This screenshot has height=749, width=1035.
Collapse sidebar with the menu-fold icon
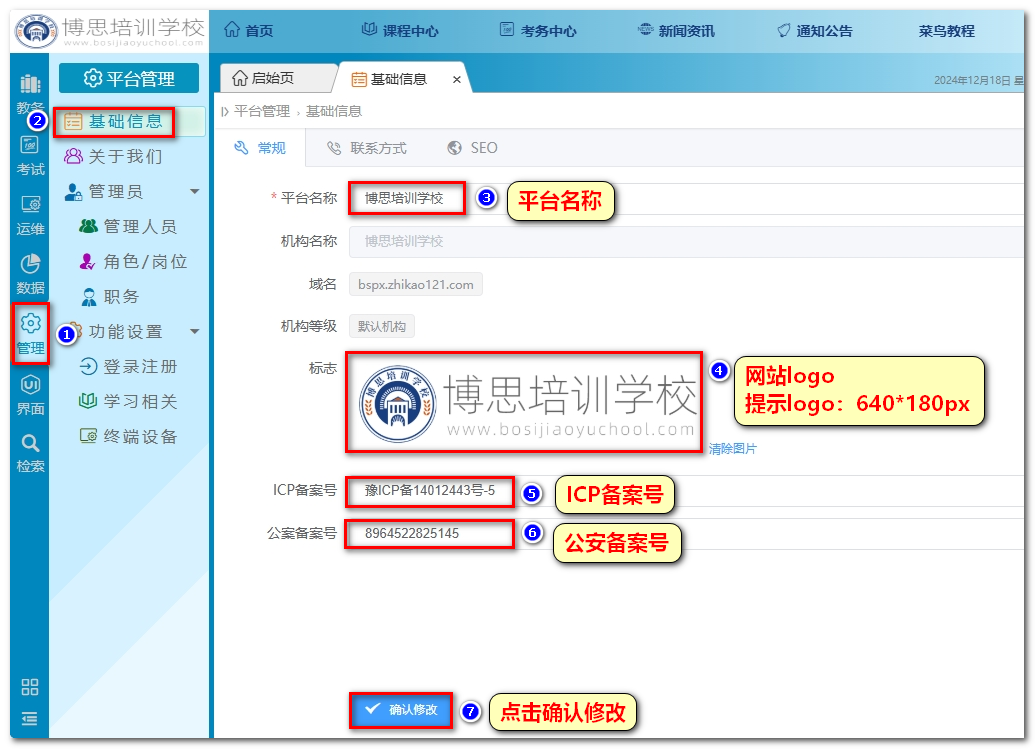[30, 719]
